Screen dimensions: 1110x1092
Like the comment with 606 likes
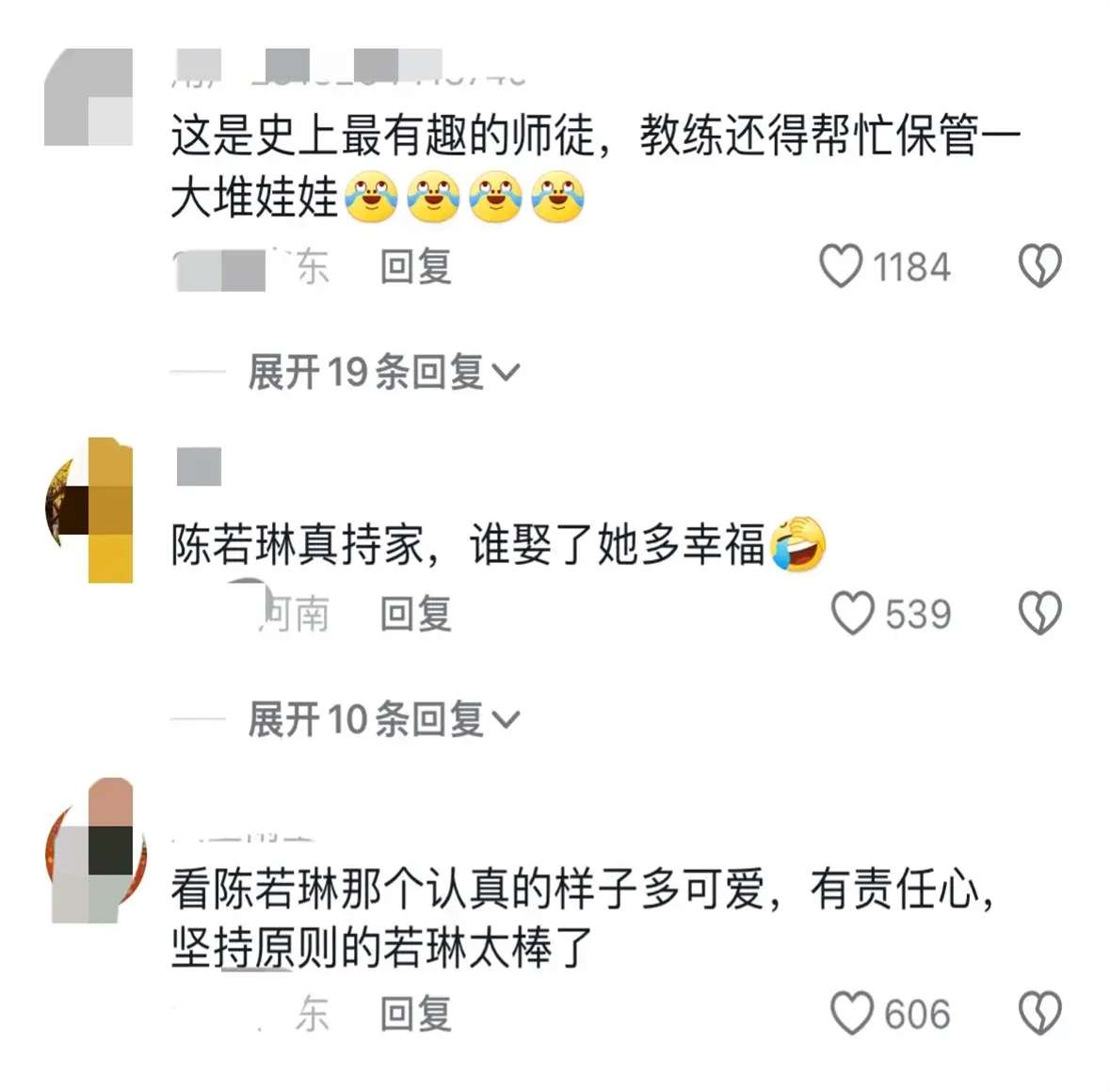[x=852, y=1014]
